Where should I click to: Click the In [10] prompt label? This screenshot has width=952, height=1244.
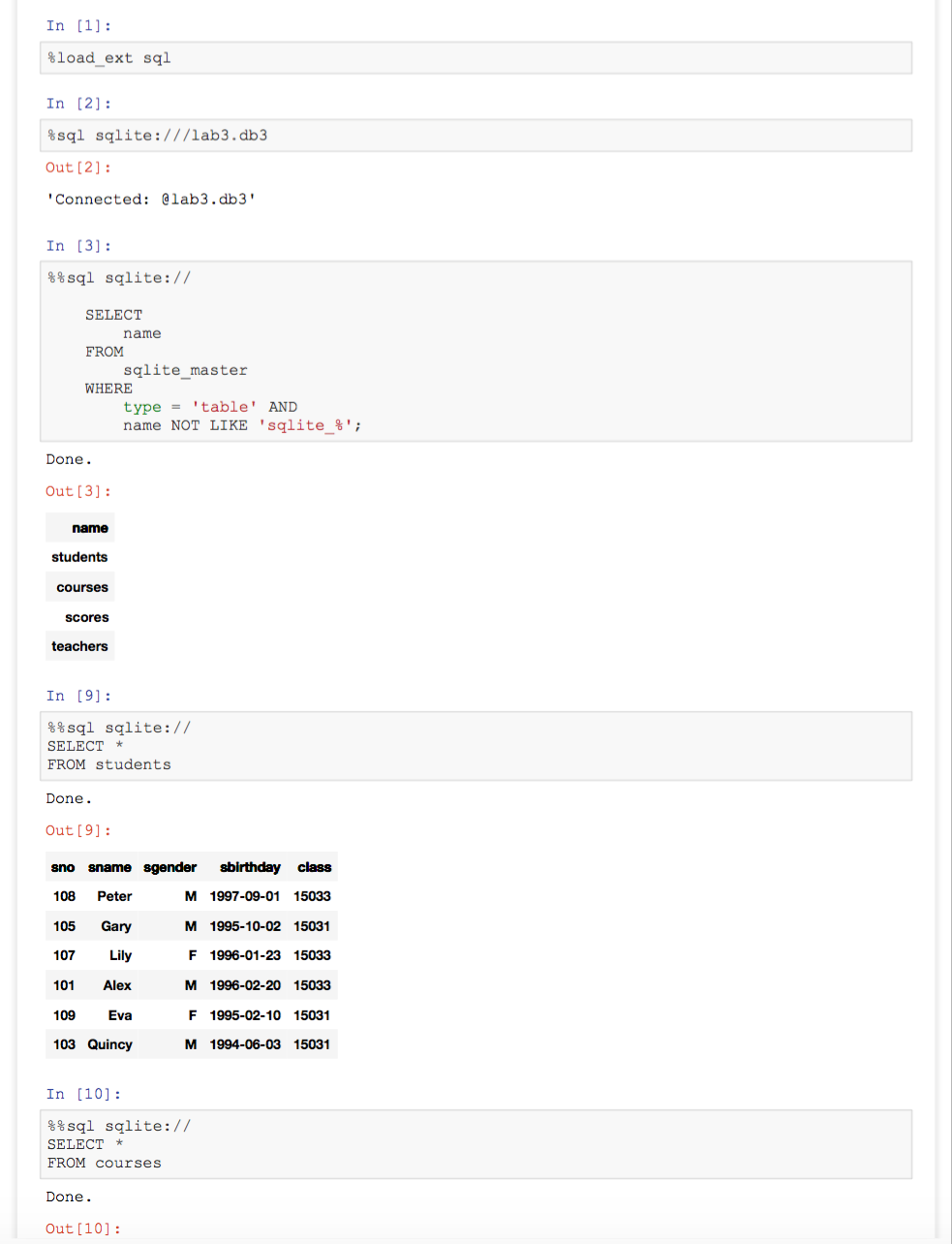(x=82, y=1093)
